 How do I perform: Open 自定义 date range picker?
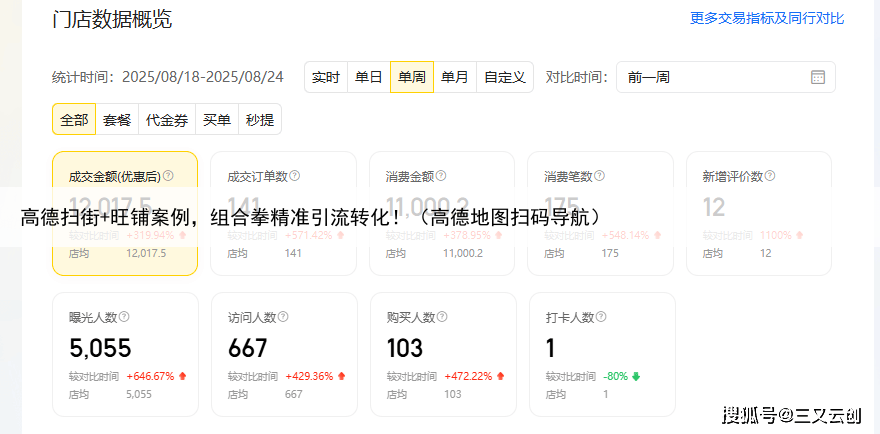505,77
